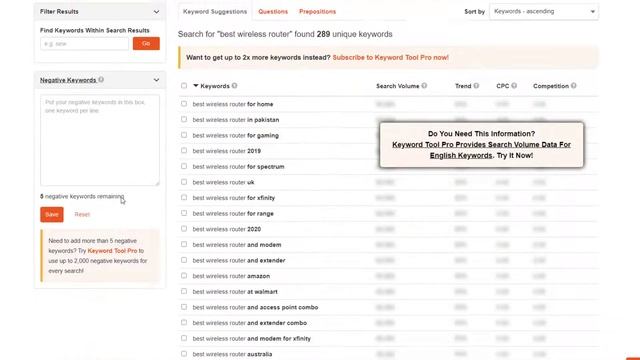This screenshot has width=640, height=360.
Task: Click the Search Volume info icon
Action: (424, 86)
